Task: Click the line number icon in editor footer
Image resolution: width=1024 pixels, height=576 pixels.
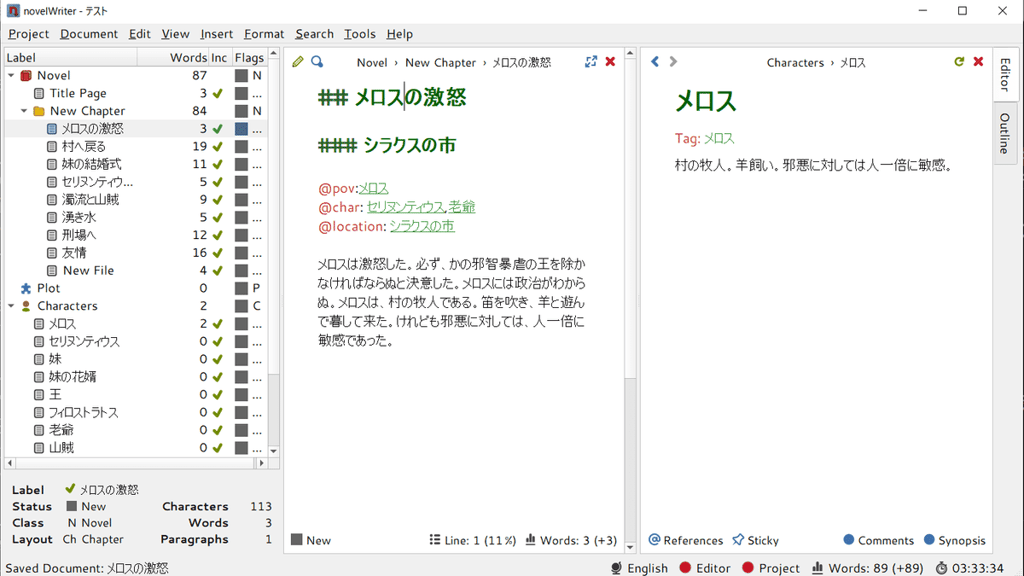Action: tap(435, 540)
